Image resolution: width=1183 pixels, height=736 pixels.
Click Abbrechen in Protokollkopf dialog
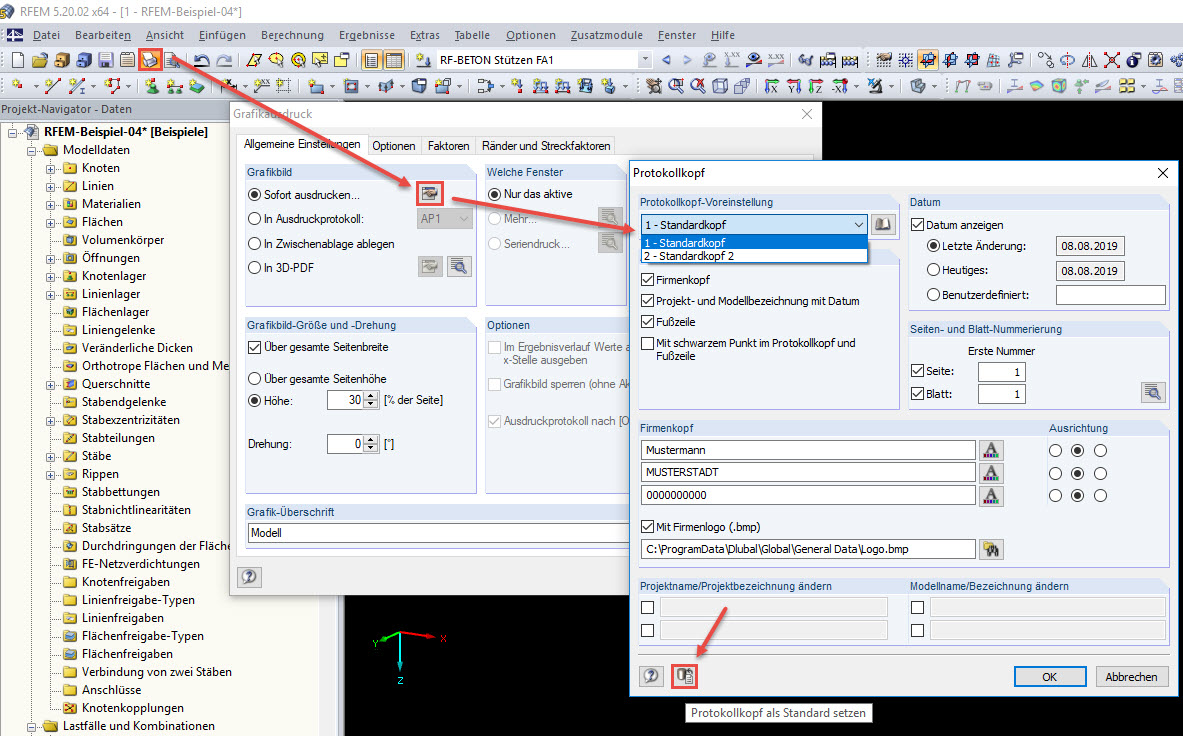(x=1131, y=676)
